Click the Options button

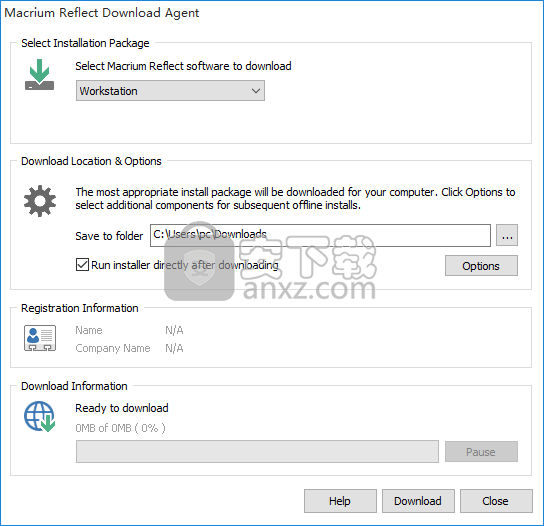pos(481,266)
